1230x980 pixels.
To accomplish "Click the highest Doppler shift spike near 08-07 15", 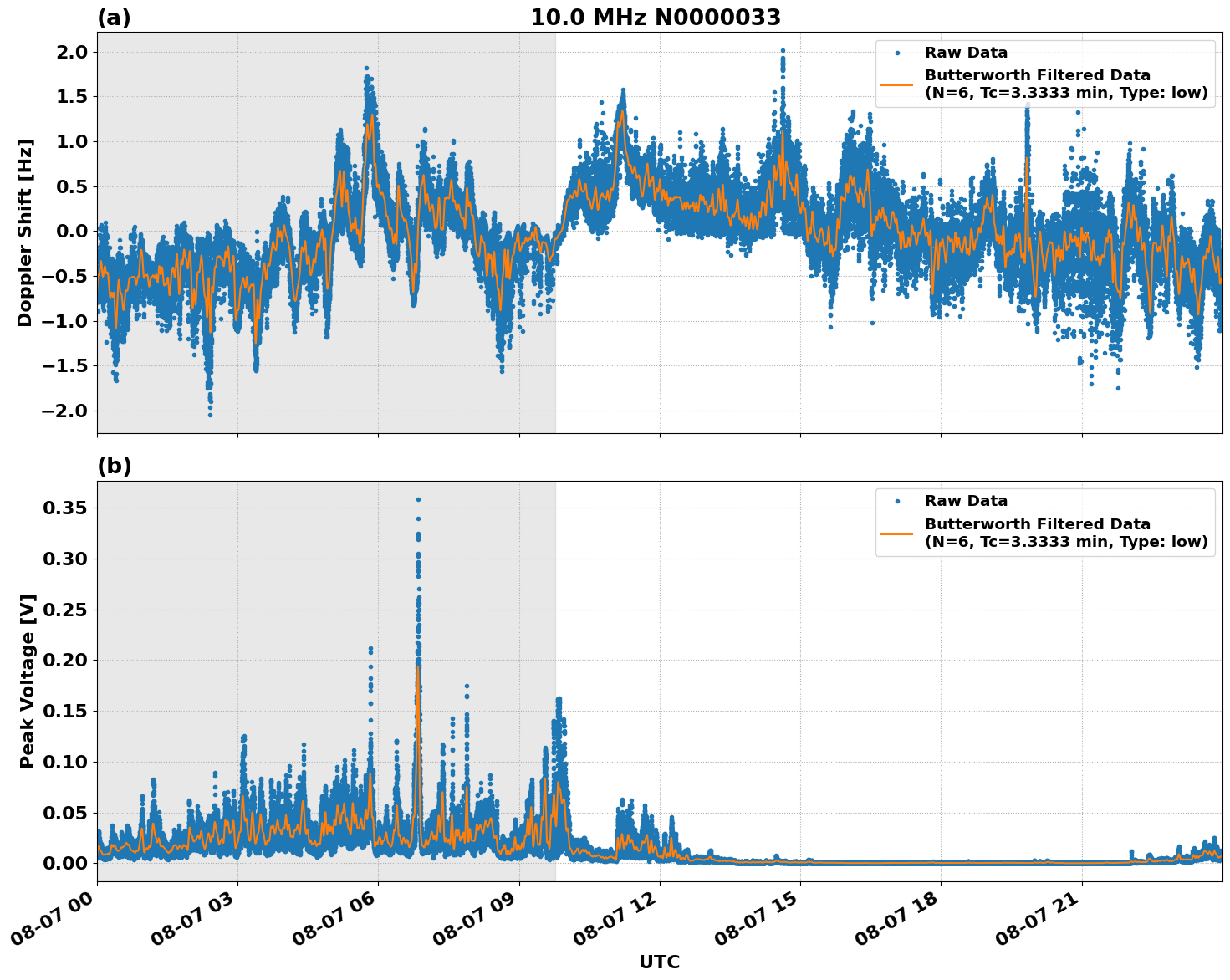I will [781, 52].
